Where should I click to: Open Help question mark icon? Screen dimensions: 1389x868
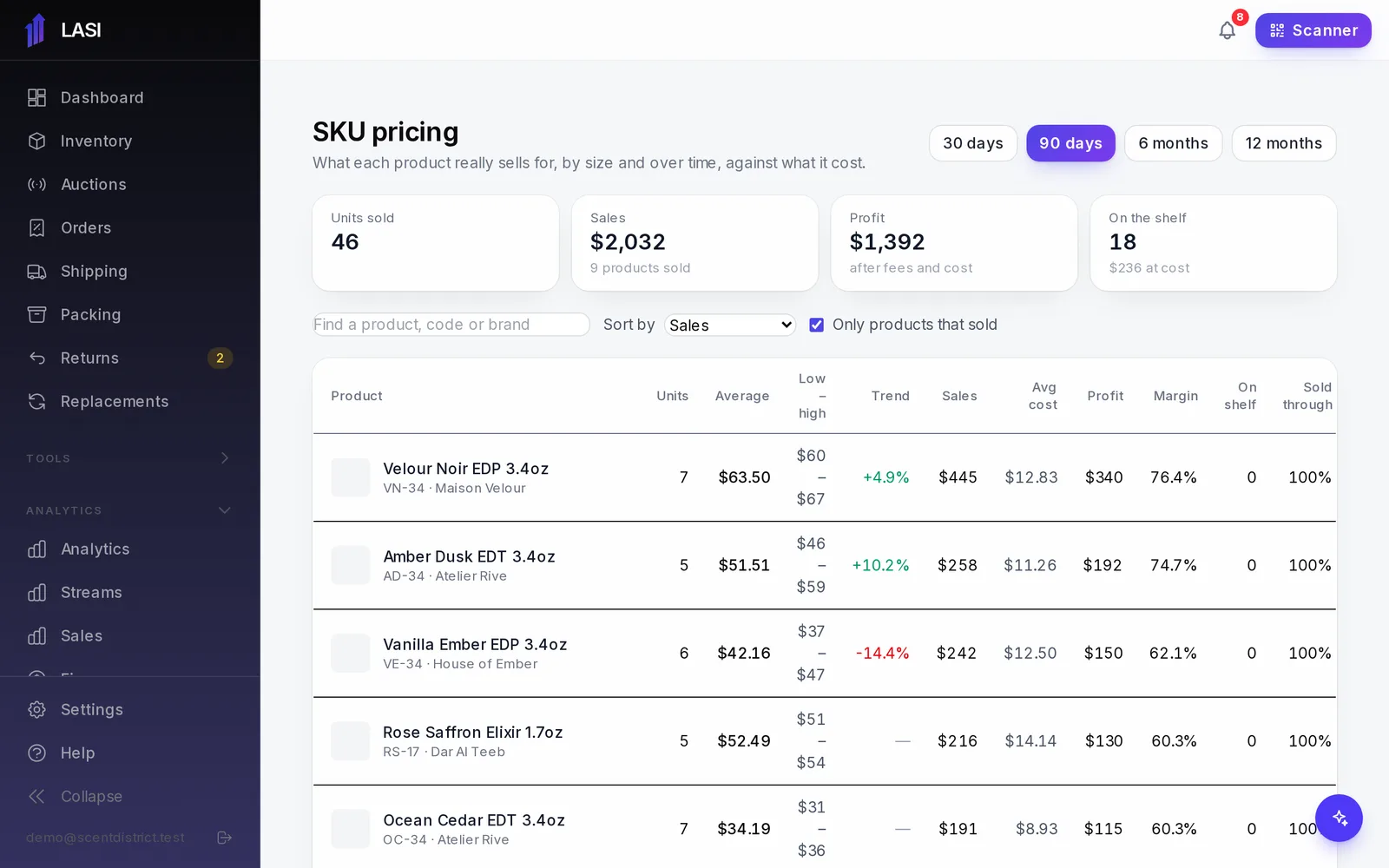pos(36,753)
